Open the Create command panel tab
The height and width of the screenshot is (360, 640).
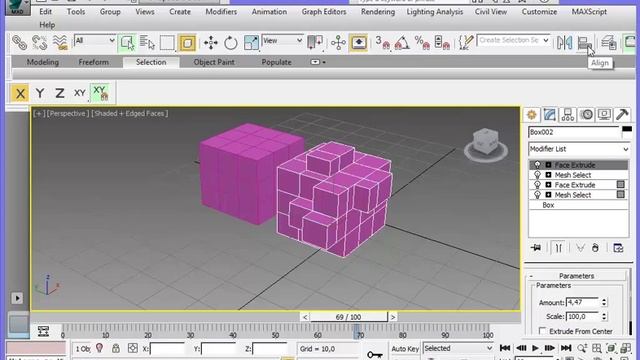pyautogui.click(x=531, y=115)
